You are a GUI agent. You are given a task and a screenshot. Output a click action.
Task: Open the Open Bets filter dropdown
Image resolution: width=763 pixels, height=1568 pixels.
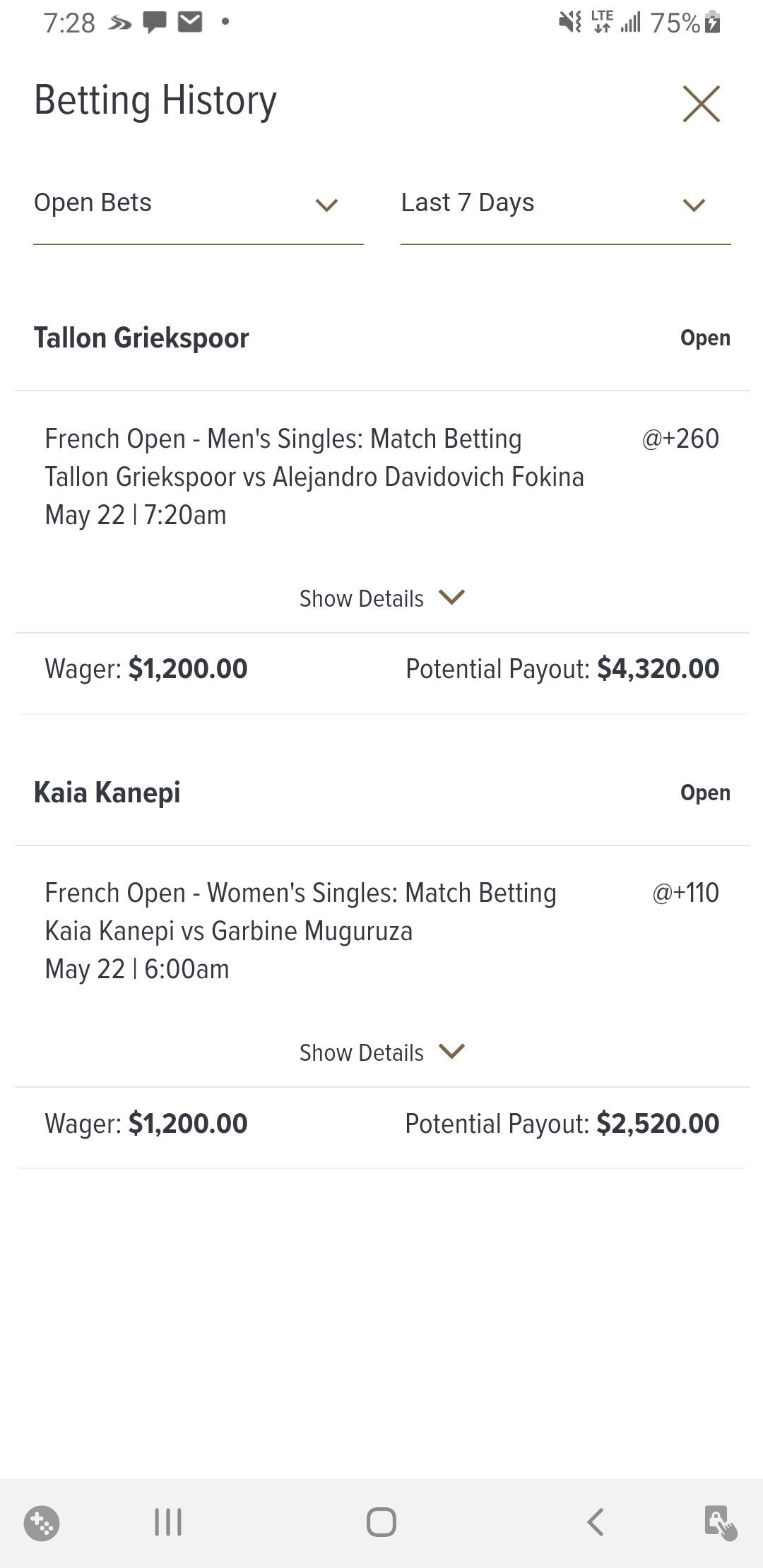click(x=198, y=204)
